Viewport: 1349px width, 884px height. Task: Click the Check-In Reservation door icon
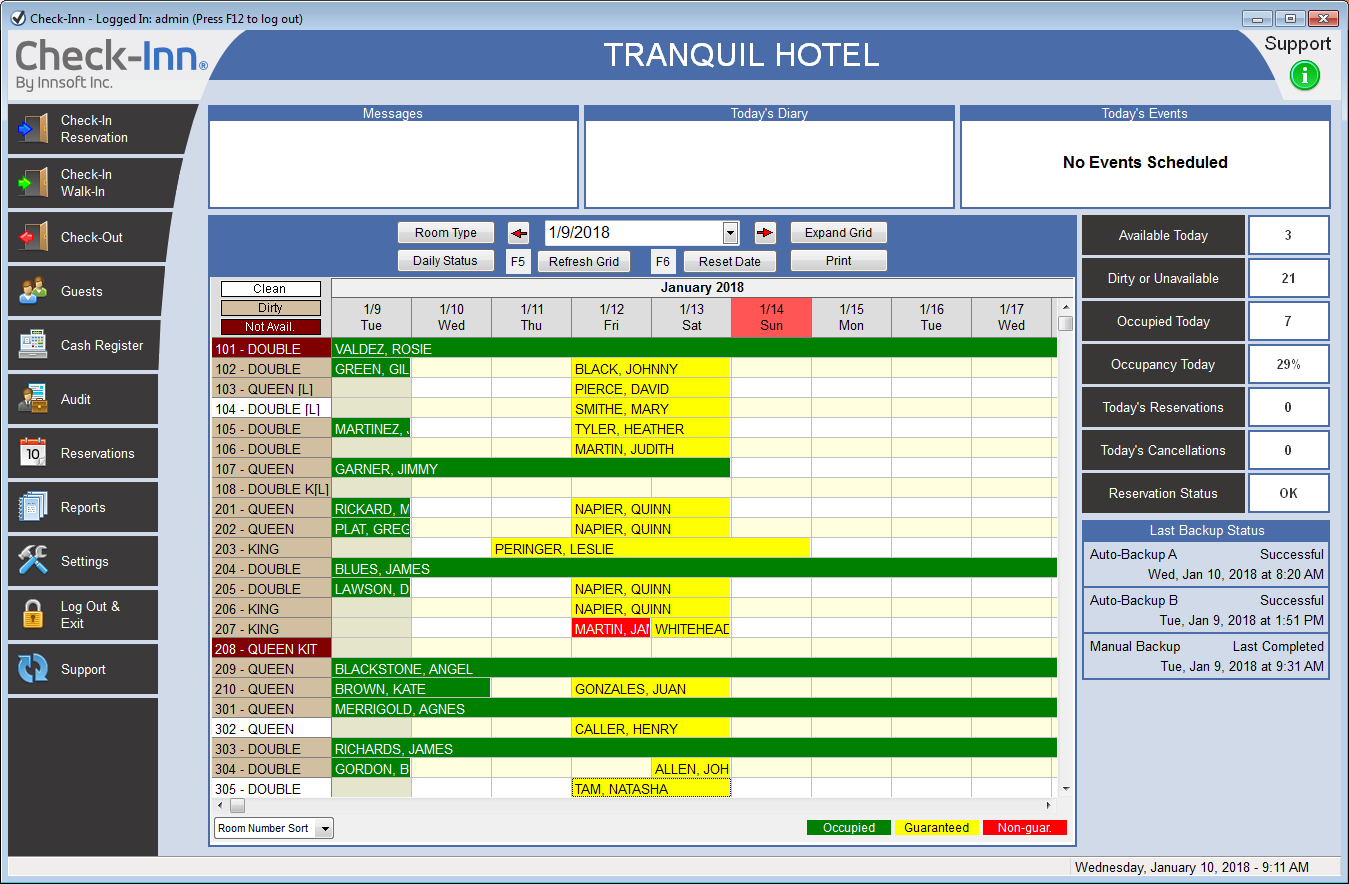click(33, 129)
